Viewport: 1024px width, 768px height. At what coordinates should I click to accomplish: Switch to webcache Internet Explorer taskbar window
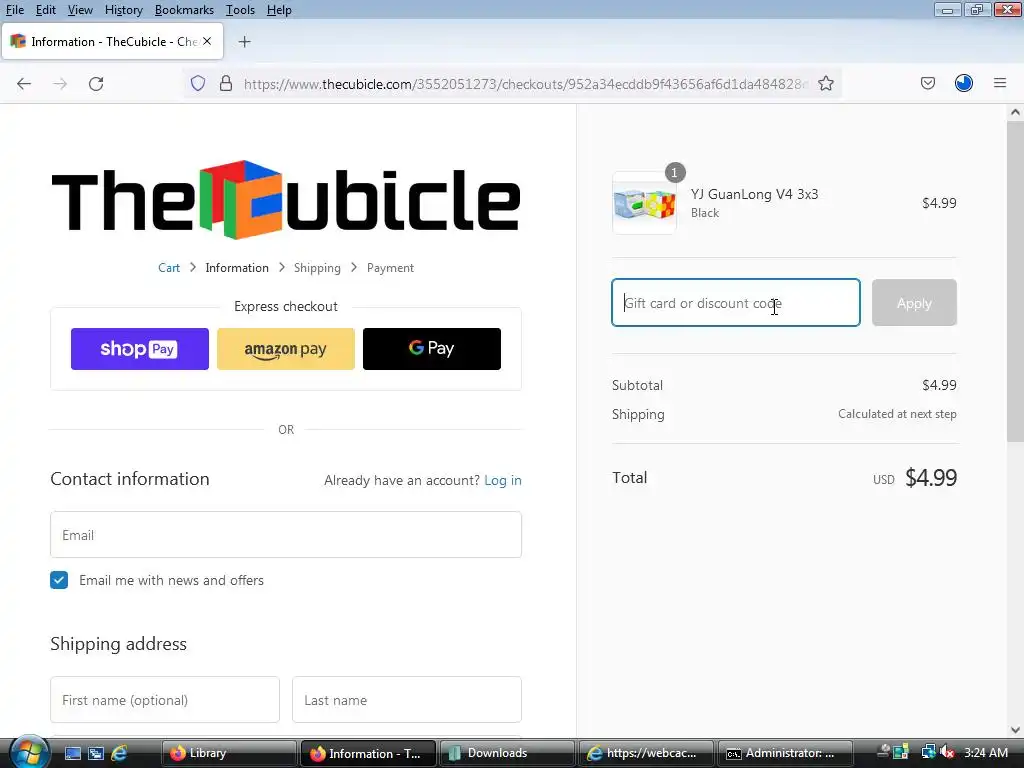click(x=646, y=753)
